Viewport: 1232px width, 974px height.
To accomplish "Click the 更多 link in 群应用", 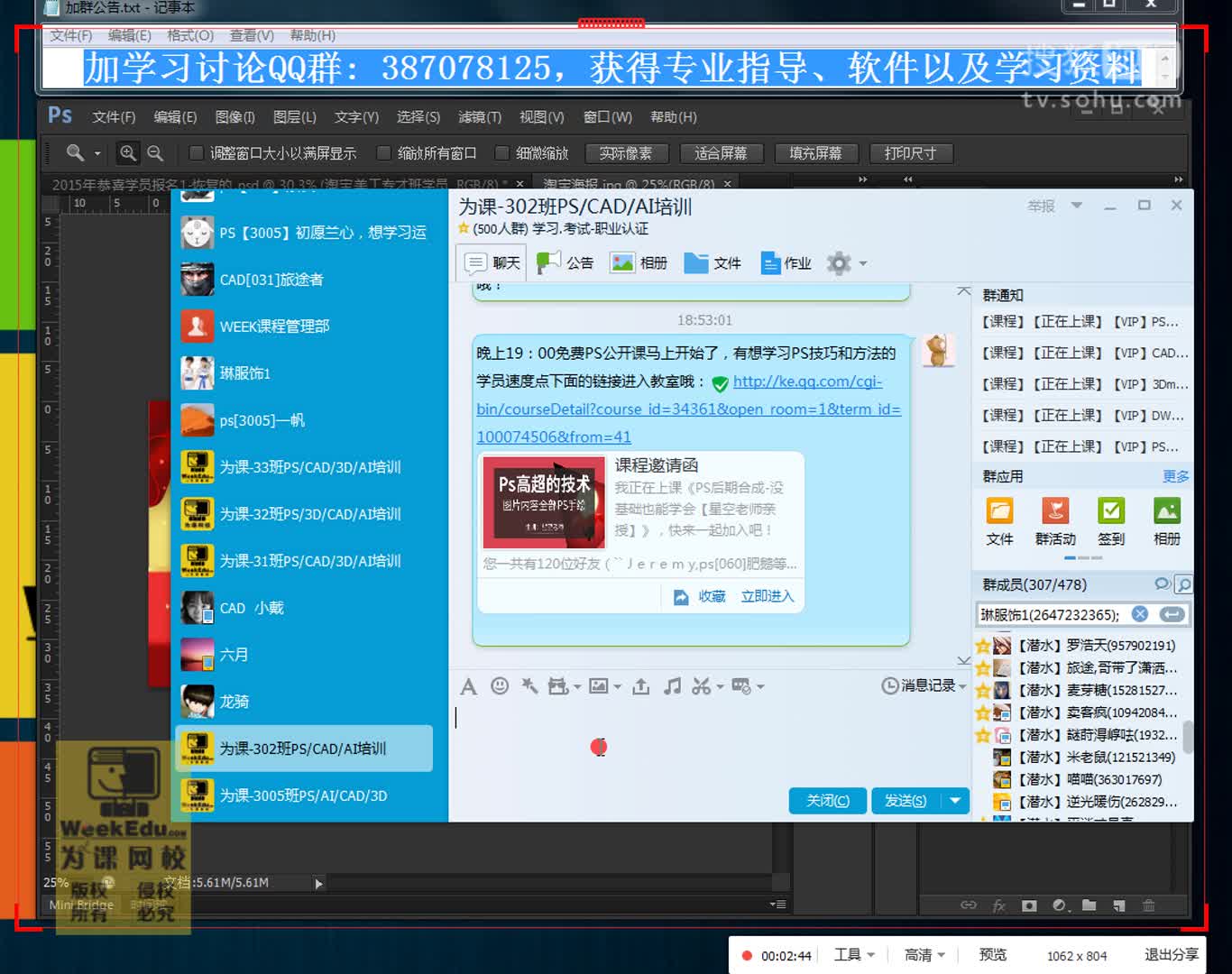I will 1175,476.
